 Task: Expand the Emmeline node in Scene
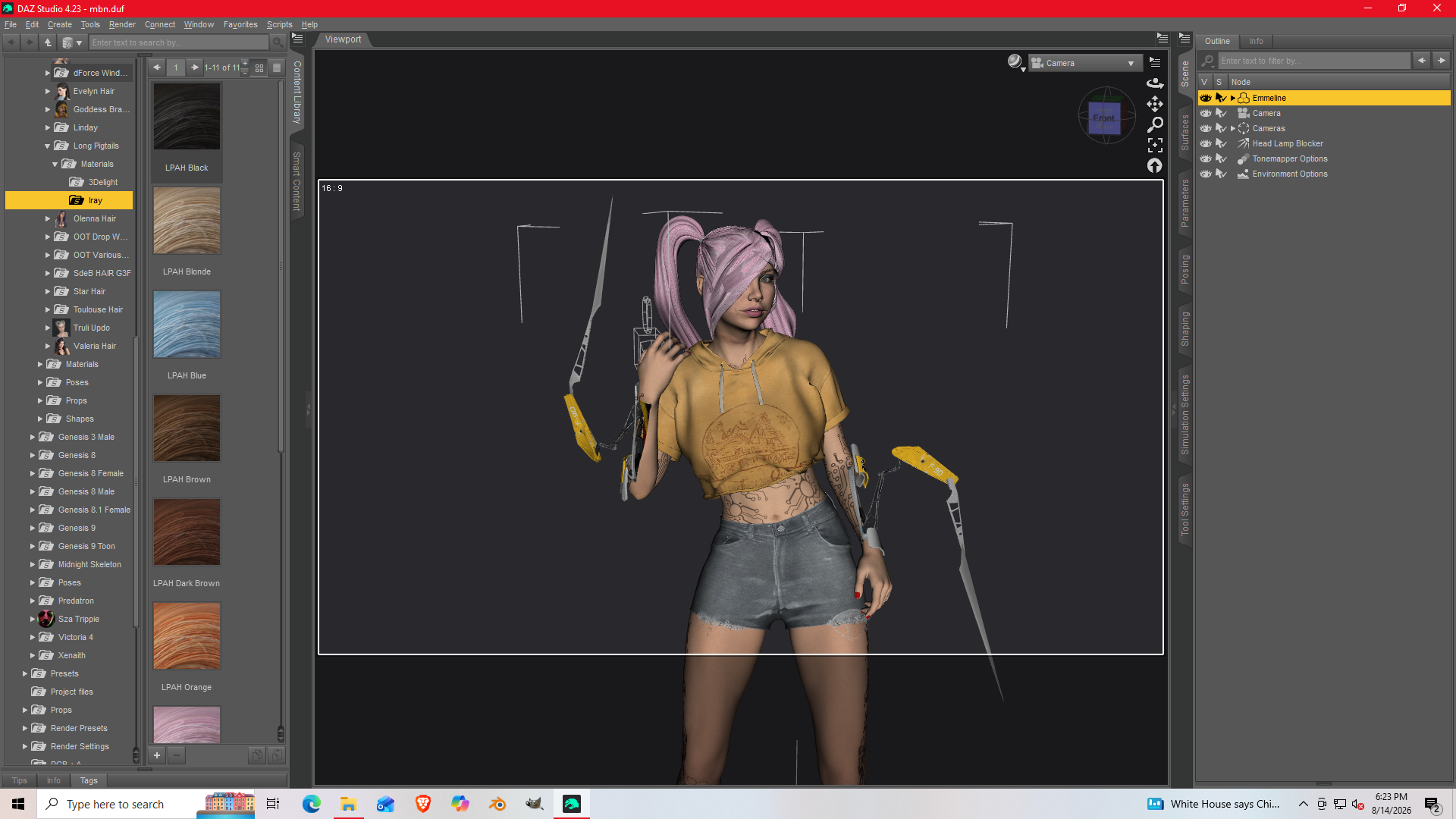[x=1233, y=98]
